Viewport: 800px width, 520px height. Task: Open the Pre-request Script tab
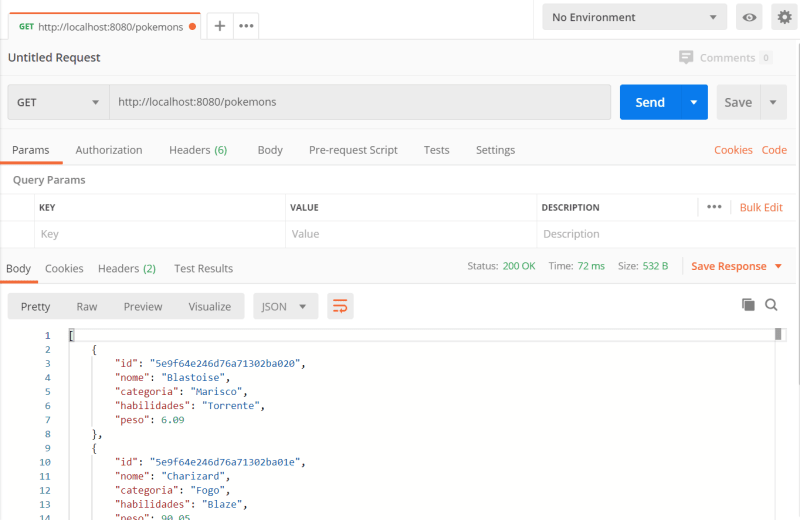[353, 150]
